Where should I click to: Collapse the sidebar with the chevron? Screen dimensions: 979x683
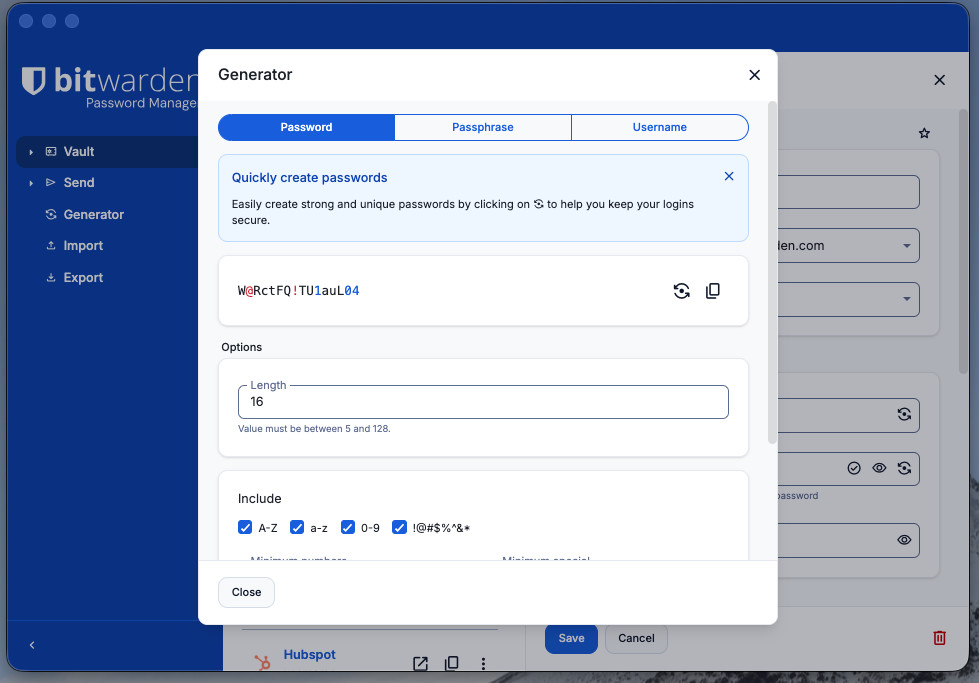pos(32,645)
